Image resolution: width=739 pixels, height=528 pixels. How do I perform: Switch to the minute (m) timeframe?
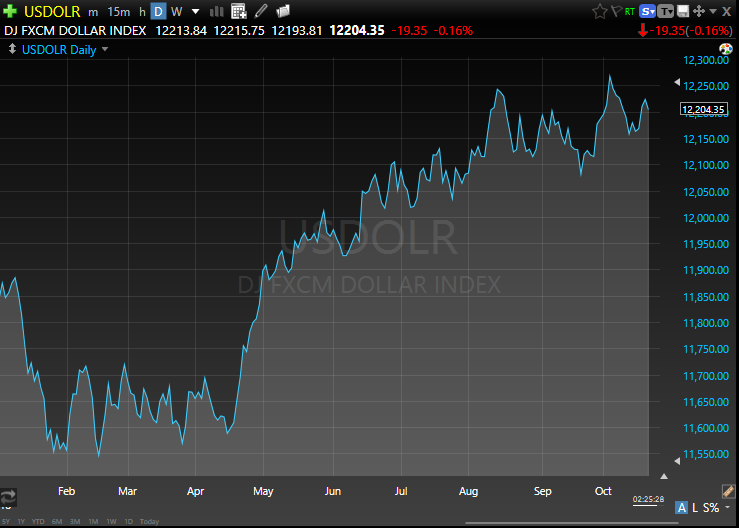pyautogui.click(x=93, y=12)
